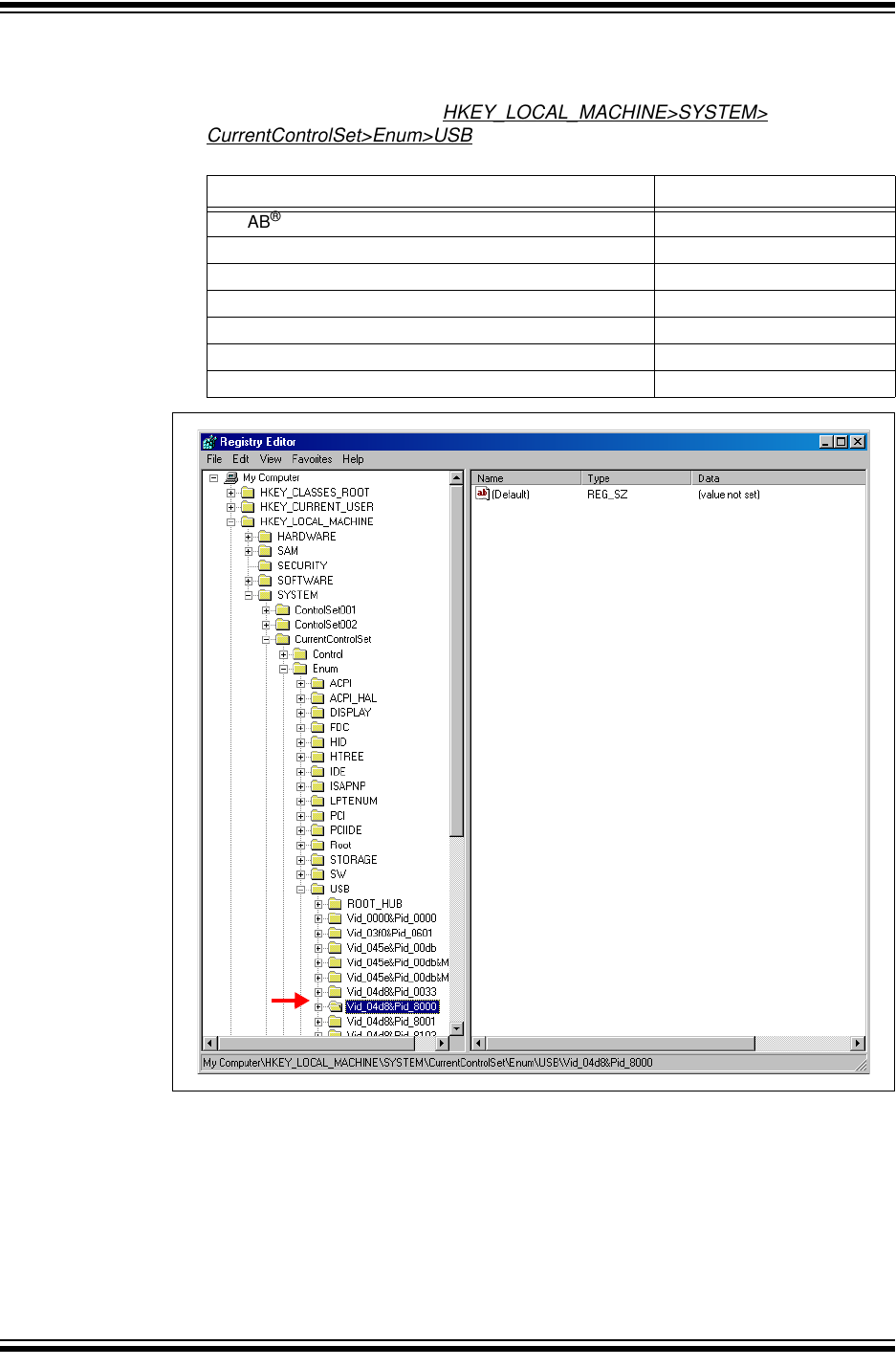Click the Registry Editor title bar icon
This screenshot has width=896, height=1367.
tap(209, 442)
